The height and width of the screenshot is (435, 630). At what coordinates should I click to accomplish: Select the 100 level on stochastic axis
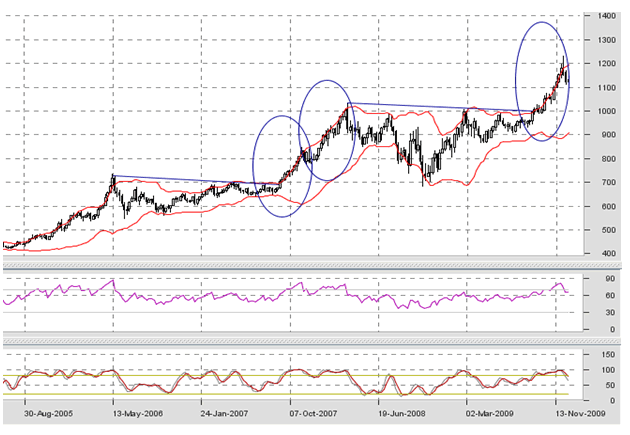[609, 370]
